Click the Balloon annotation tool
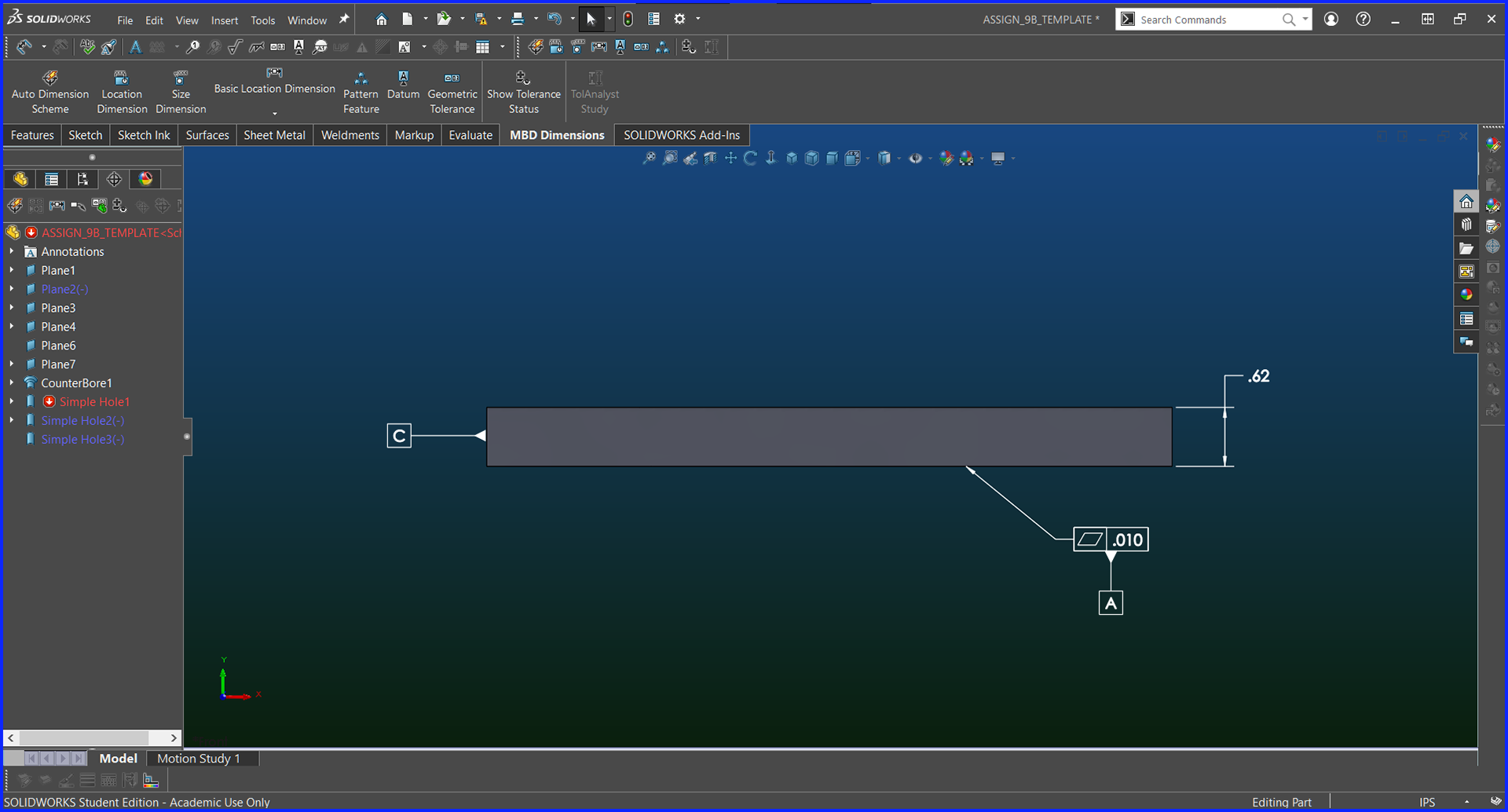Screen dimensions: 1508x812 point(193,47)
